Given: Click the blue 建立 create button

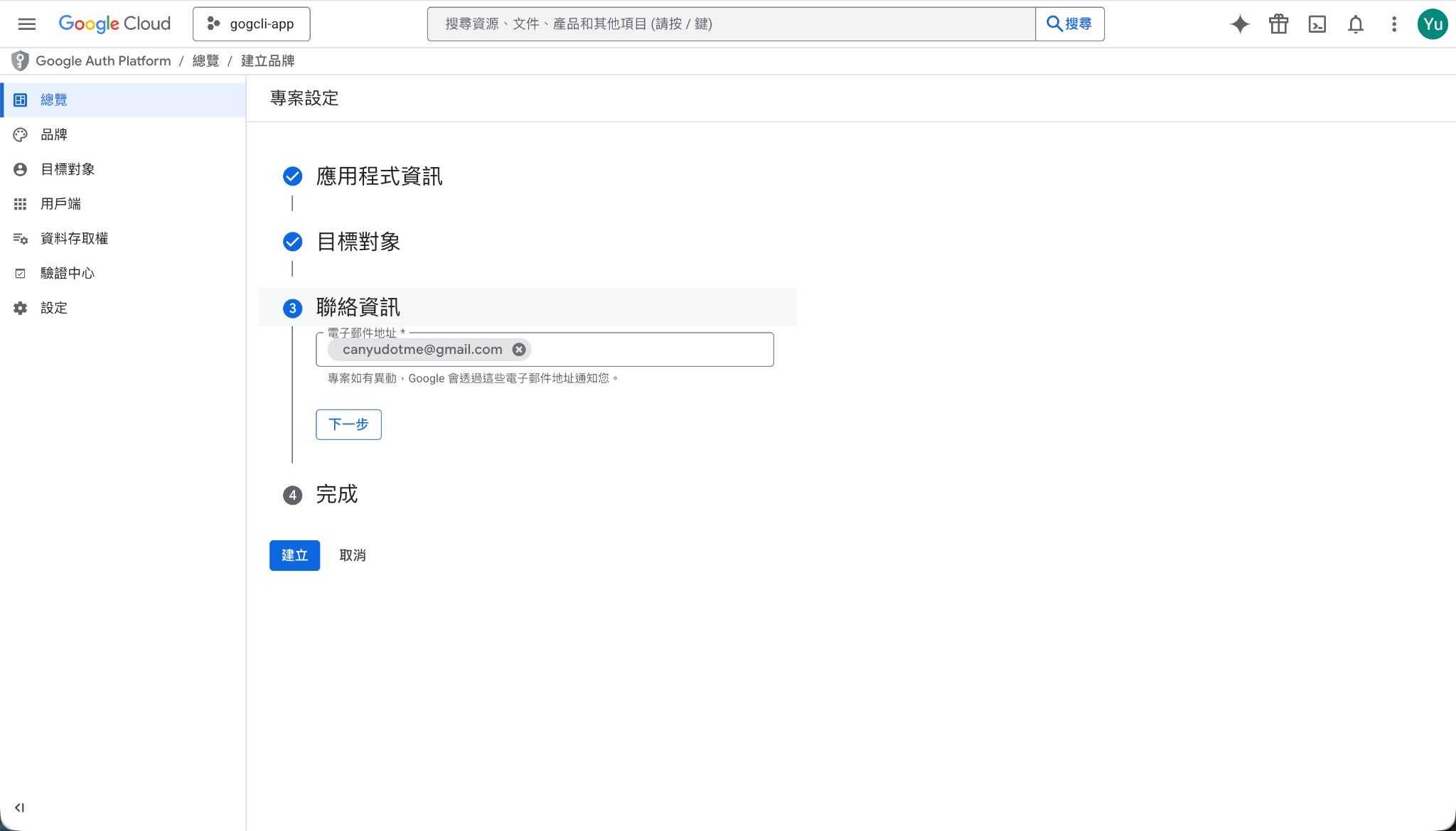Looking at the screenshot, I should tap(294, 555).
